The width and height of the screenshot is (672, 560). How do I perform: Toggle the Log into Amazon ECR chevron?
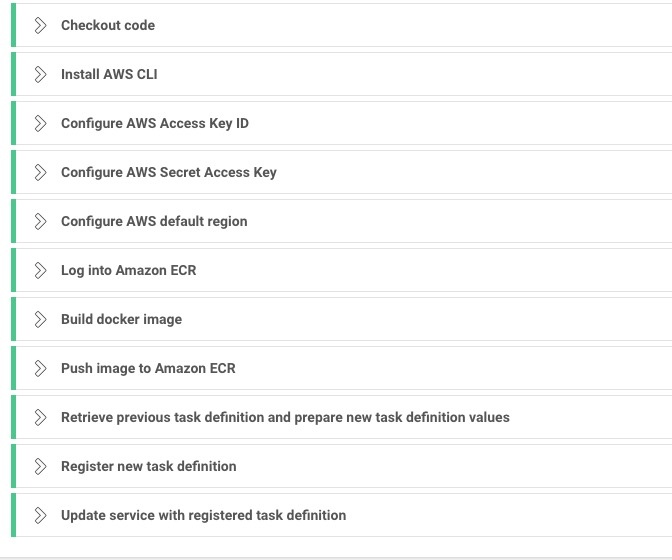(40, 270)
